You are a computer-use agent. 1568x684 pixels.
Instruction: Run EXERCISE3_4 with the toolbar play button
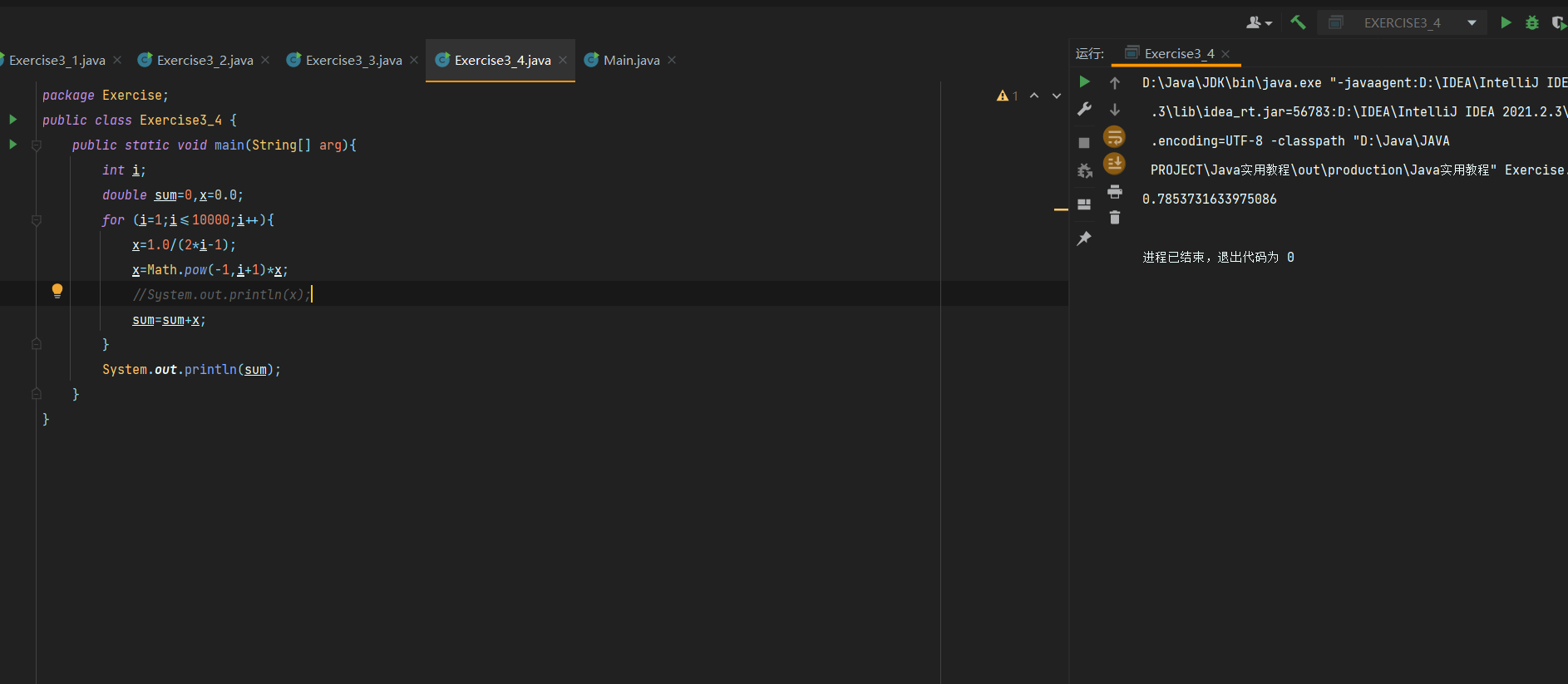tap(1506, 22)
